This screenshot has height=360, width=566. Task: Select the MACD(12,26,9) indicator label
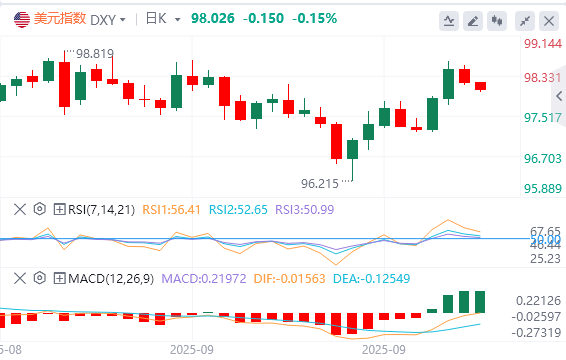pos(111,278)
